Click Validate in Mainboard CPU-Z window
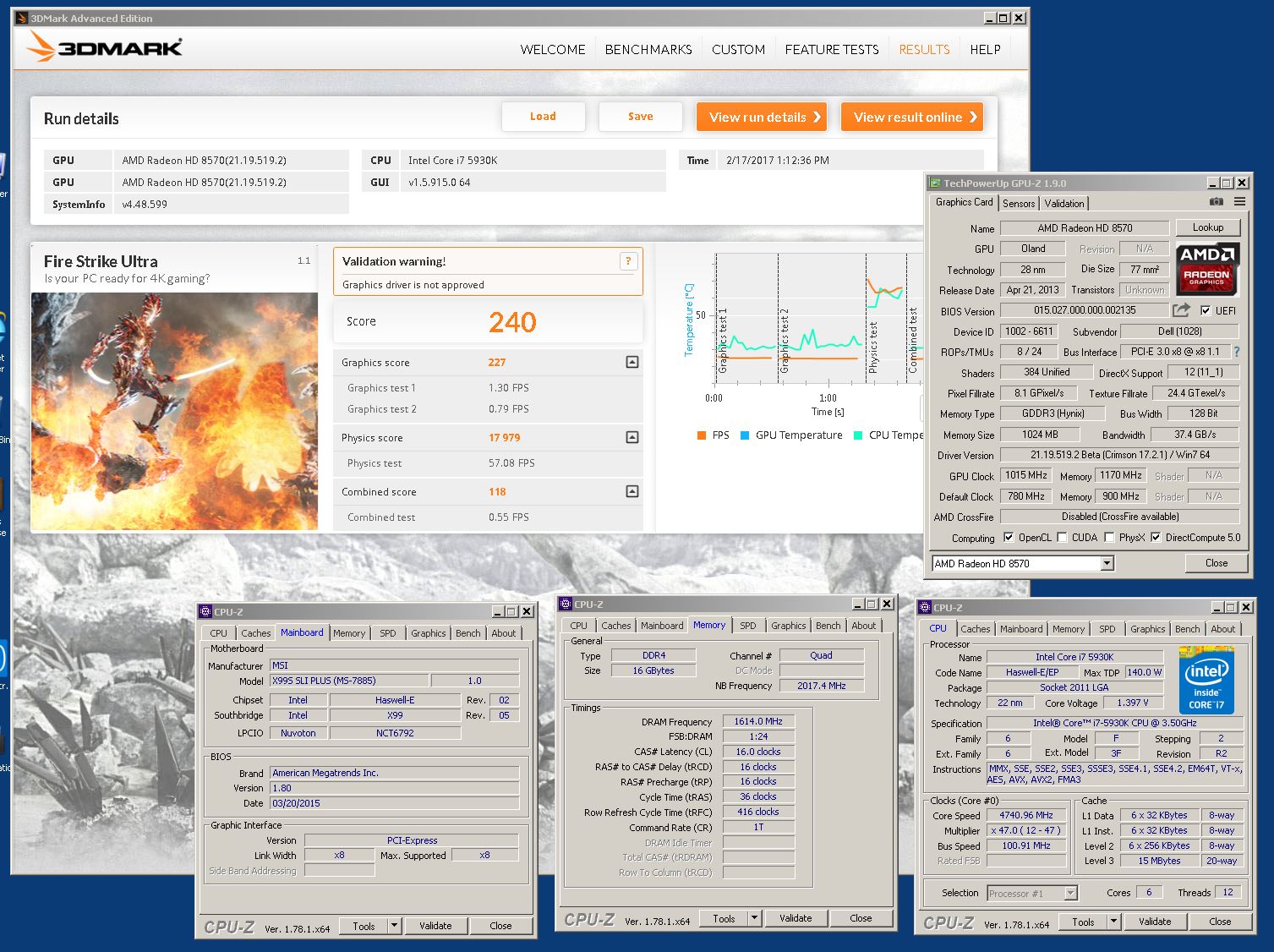Viewport: 1274px width, 952px height. coord(435,926)
